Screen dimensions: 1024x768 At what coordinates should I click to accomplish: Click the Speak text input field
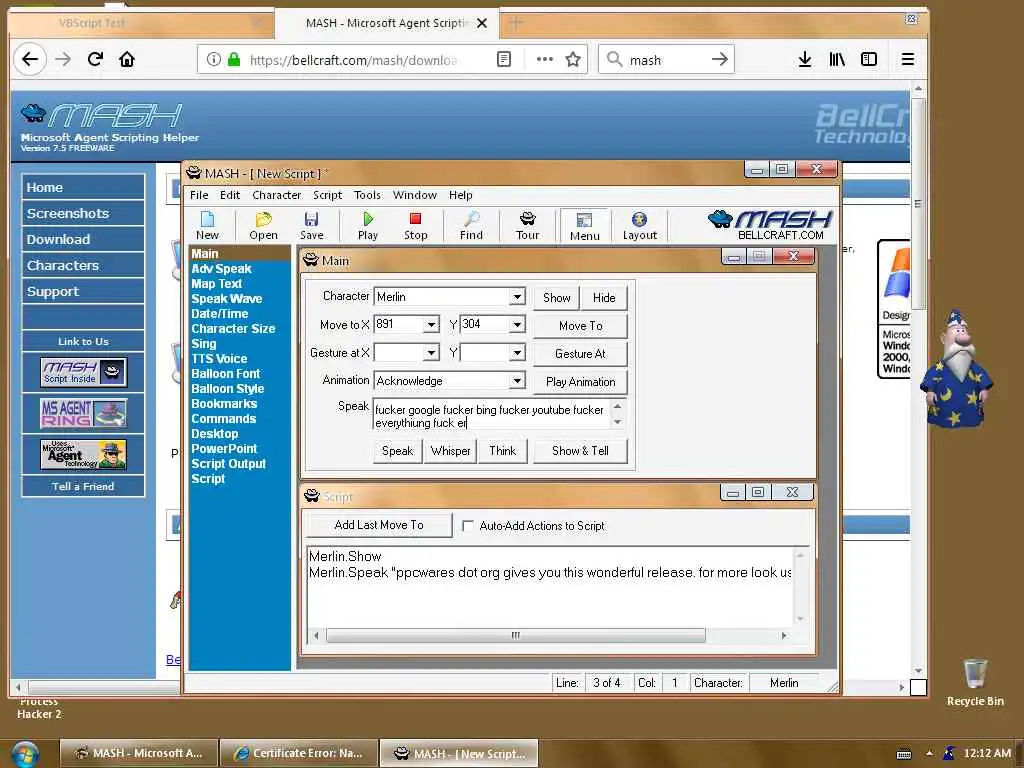pos(492,417)
